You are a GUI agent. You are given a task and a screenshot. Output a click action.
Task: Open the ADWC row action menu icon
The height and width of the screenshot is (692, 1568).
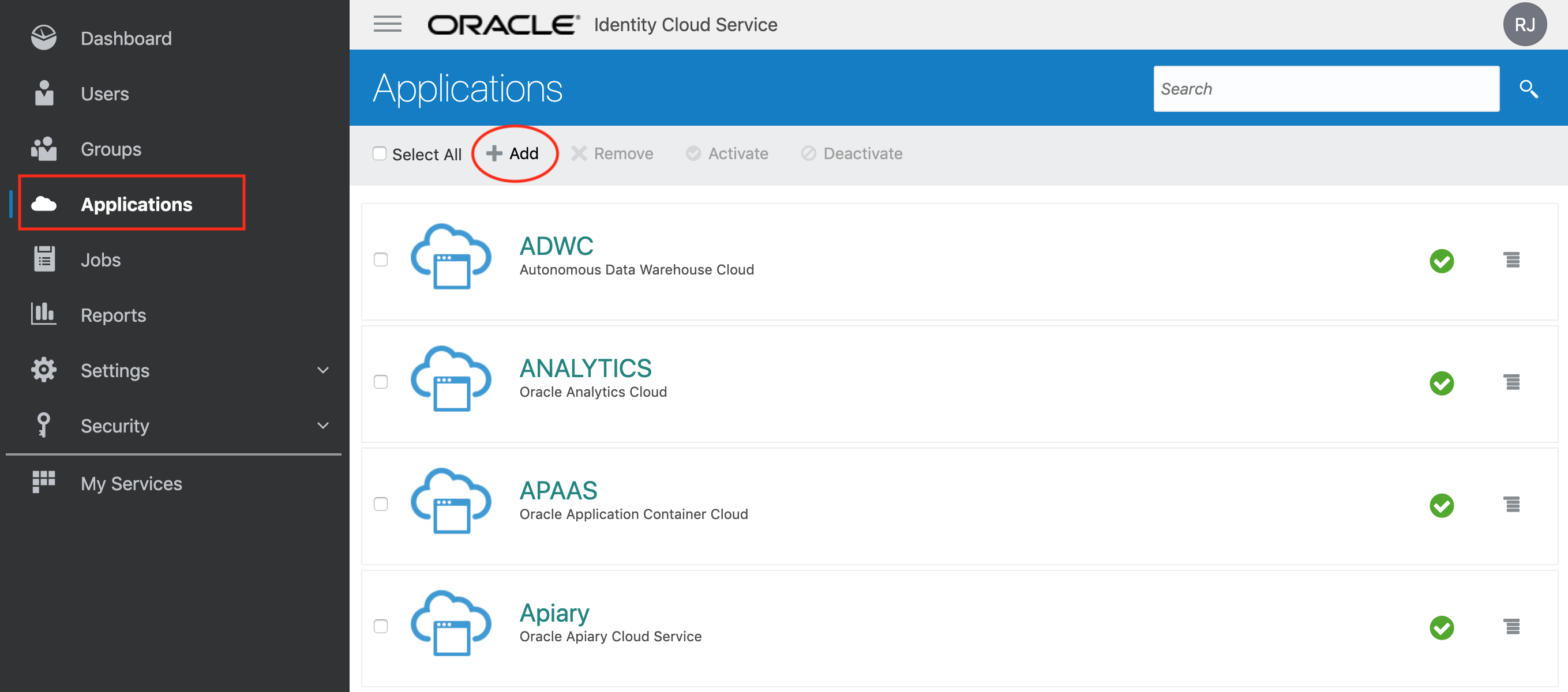tap(1512, 260)
